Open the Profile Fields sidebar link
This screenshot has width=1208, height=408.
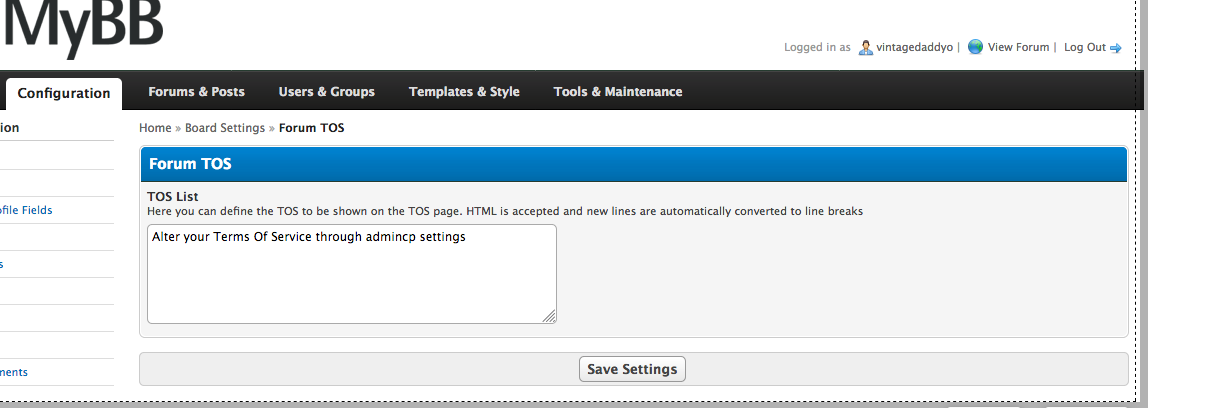coord(28,210)
